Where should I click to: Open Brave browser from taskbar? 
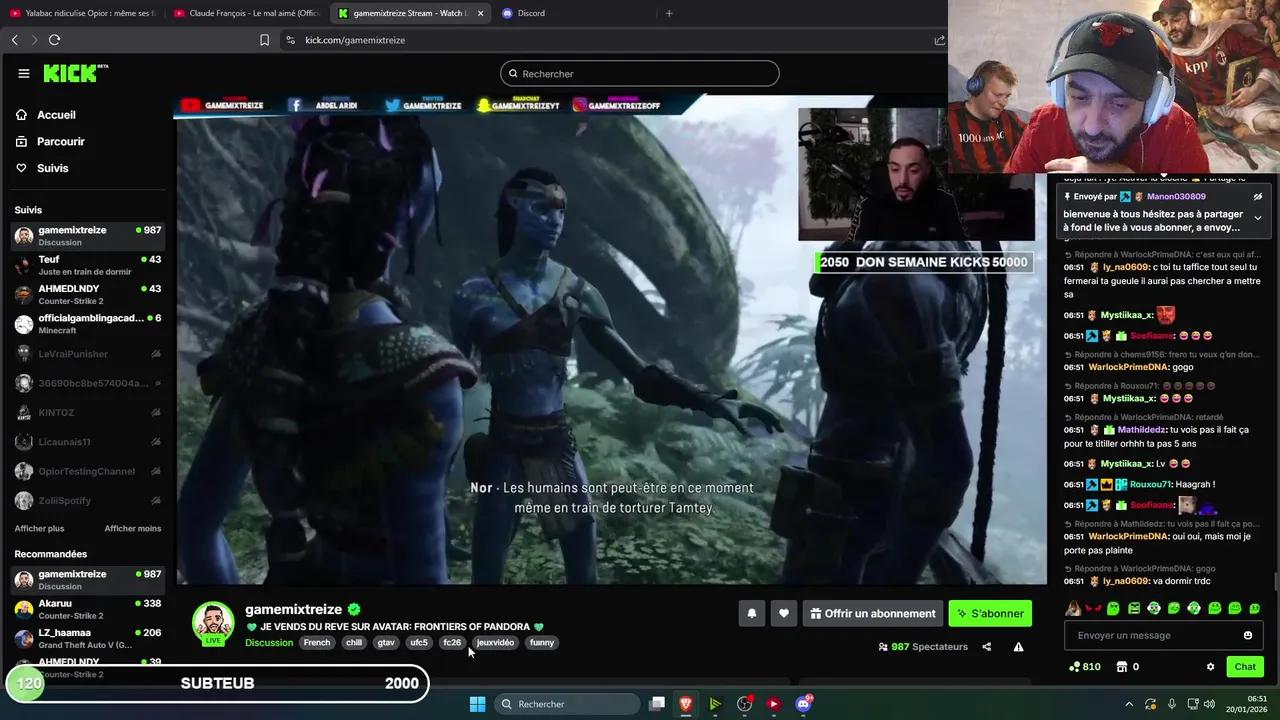point(686,704)
